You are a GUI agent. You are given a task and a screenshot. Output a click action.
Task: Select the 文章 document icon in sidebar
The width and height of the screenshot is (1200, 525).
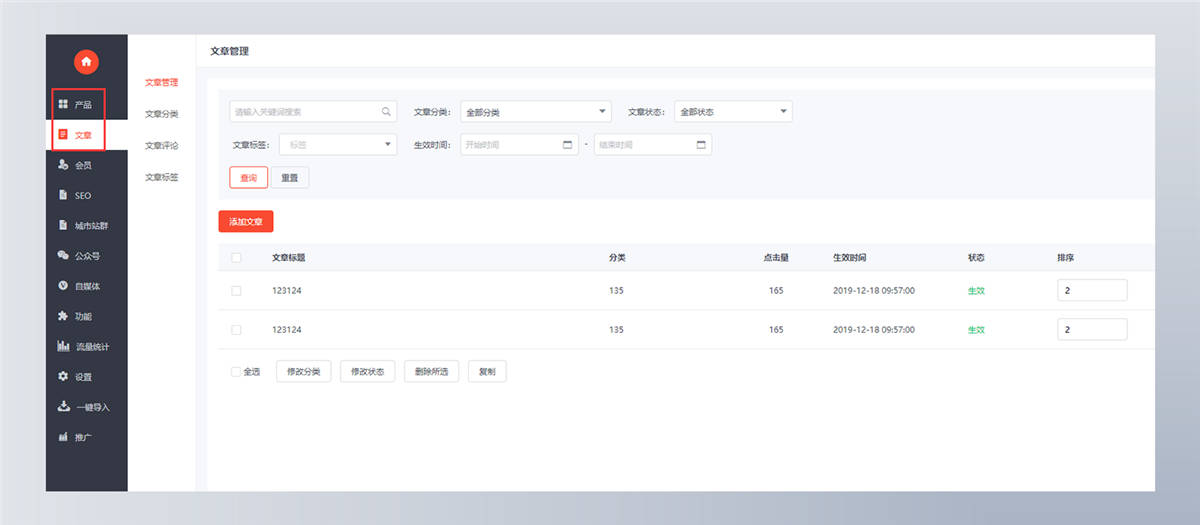pos(63,134)
